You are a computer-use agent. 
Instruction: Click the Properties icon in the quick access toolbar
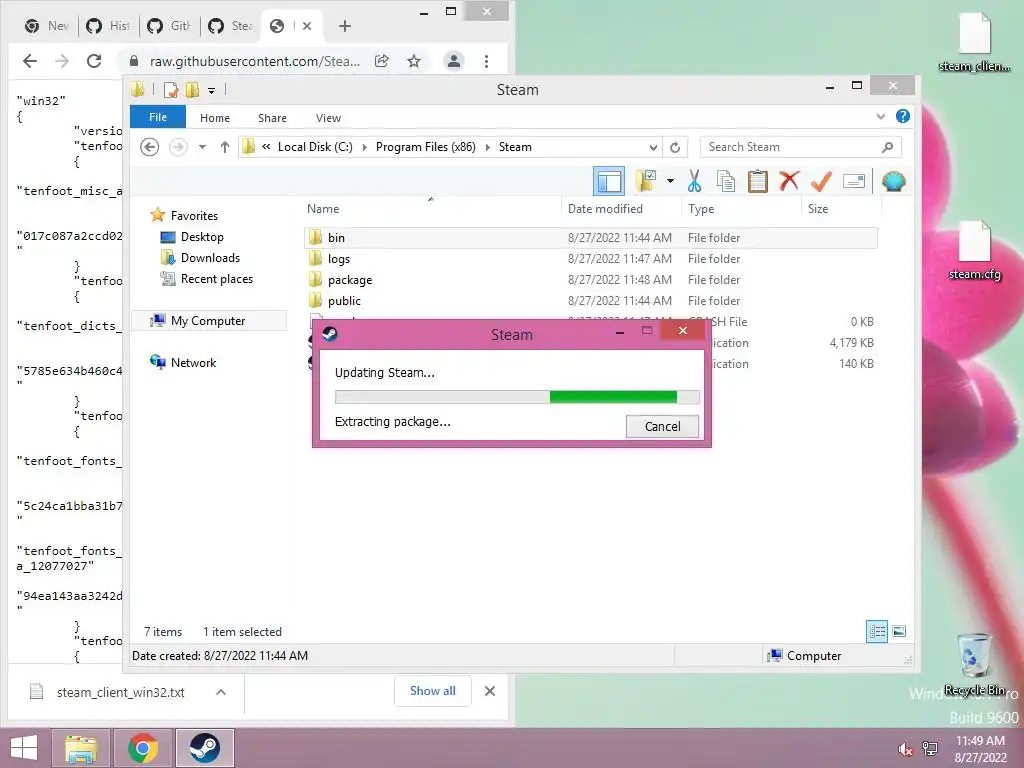coord(171,90)
